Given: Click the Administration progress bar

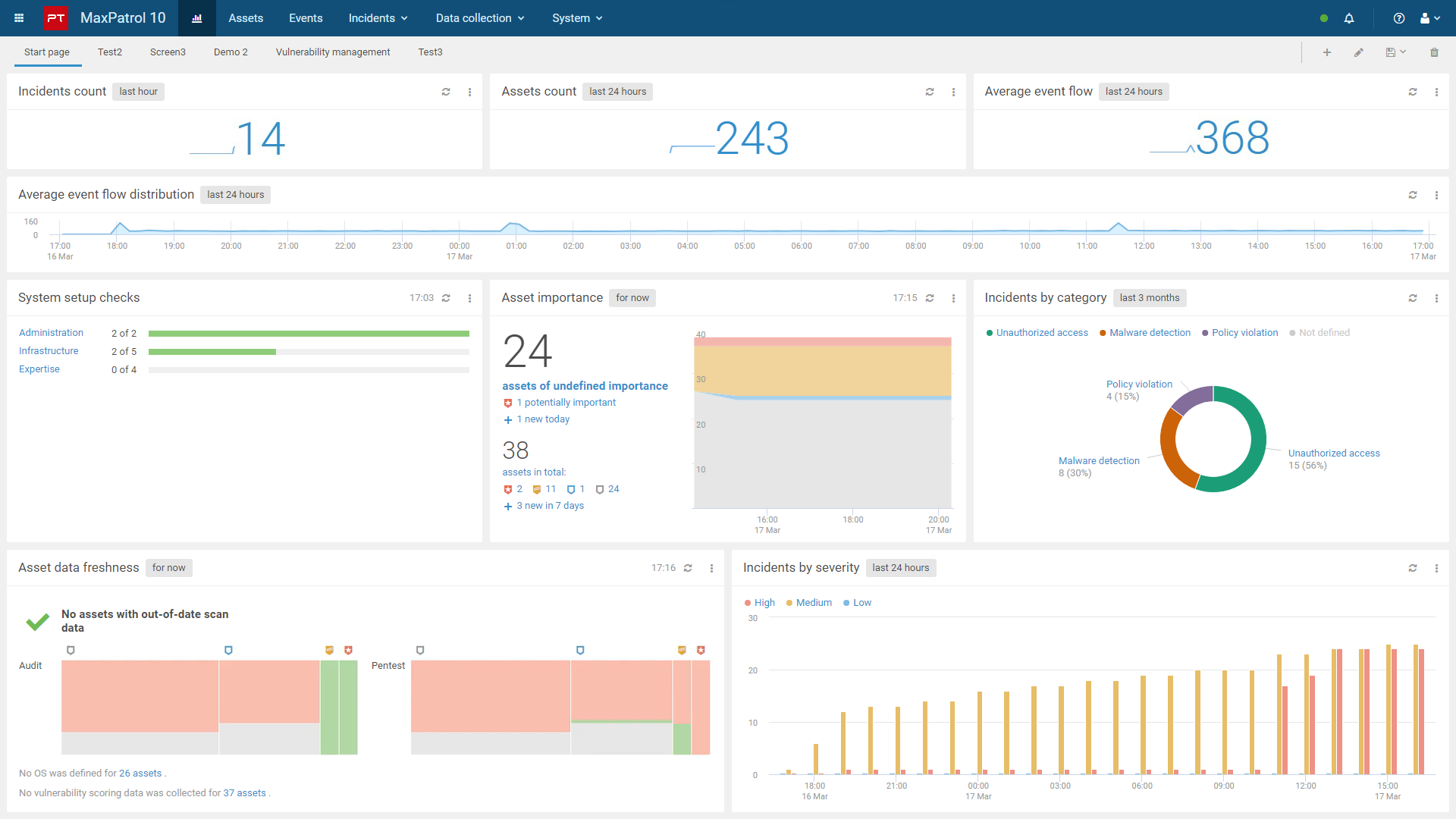Looking at the screenshot, I should (309, 334).
